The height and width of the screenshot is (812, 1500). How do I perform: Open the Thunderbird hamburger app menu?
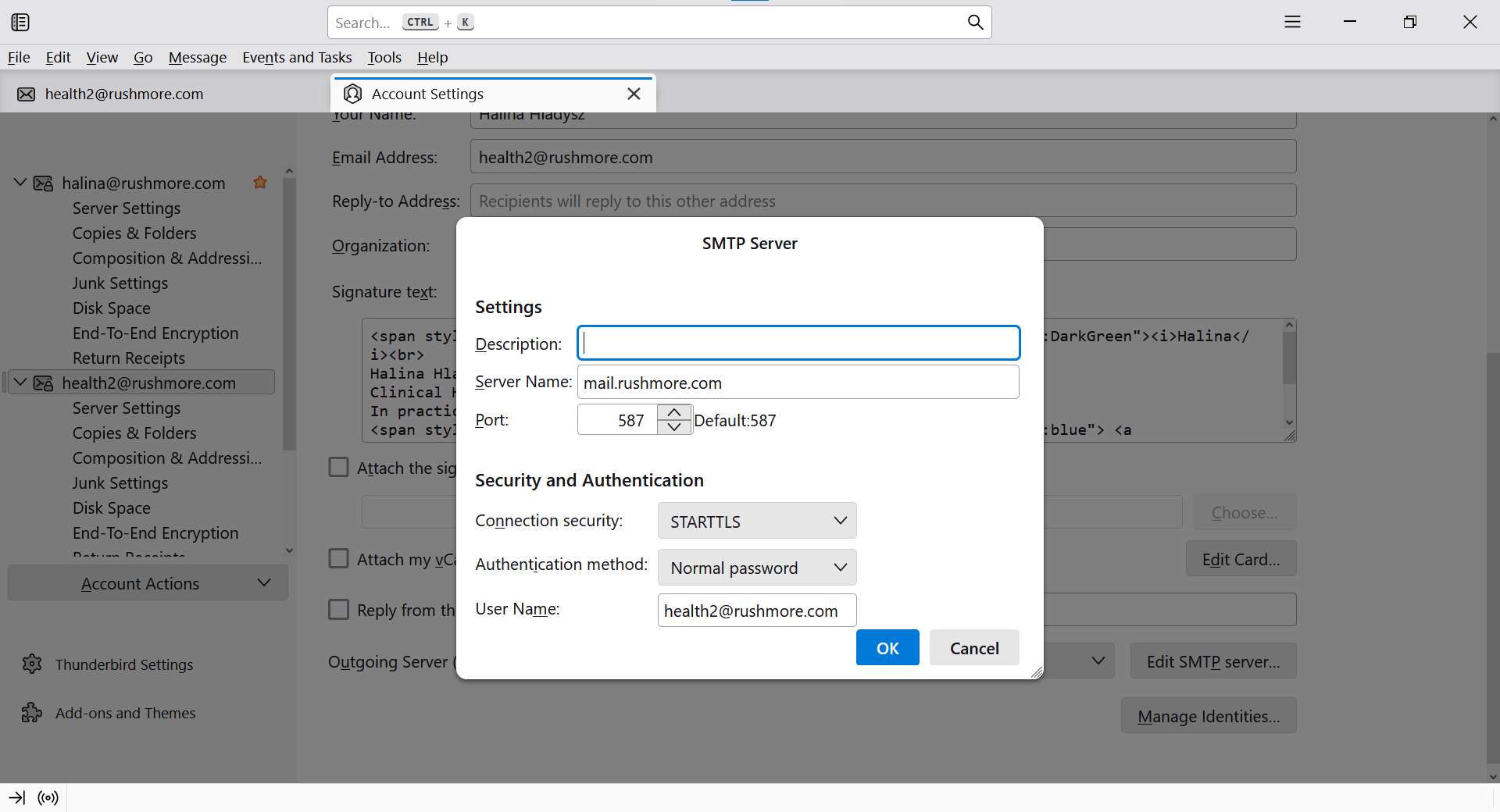tap(1292, 23)
